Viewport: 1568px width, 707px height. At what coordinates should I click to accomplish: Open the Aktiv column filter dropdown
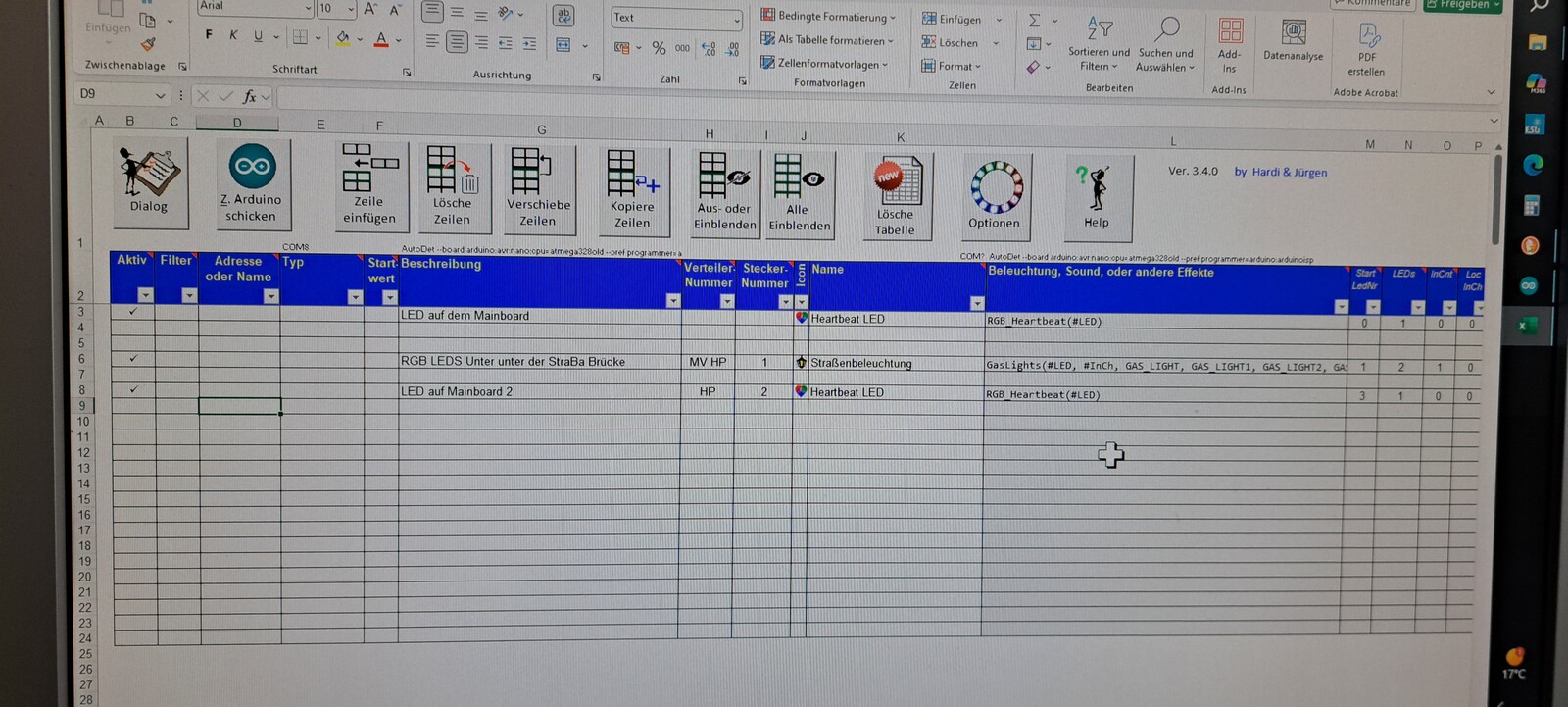tap(145, 295)
